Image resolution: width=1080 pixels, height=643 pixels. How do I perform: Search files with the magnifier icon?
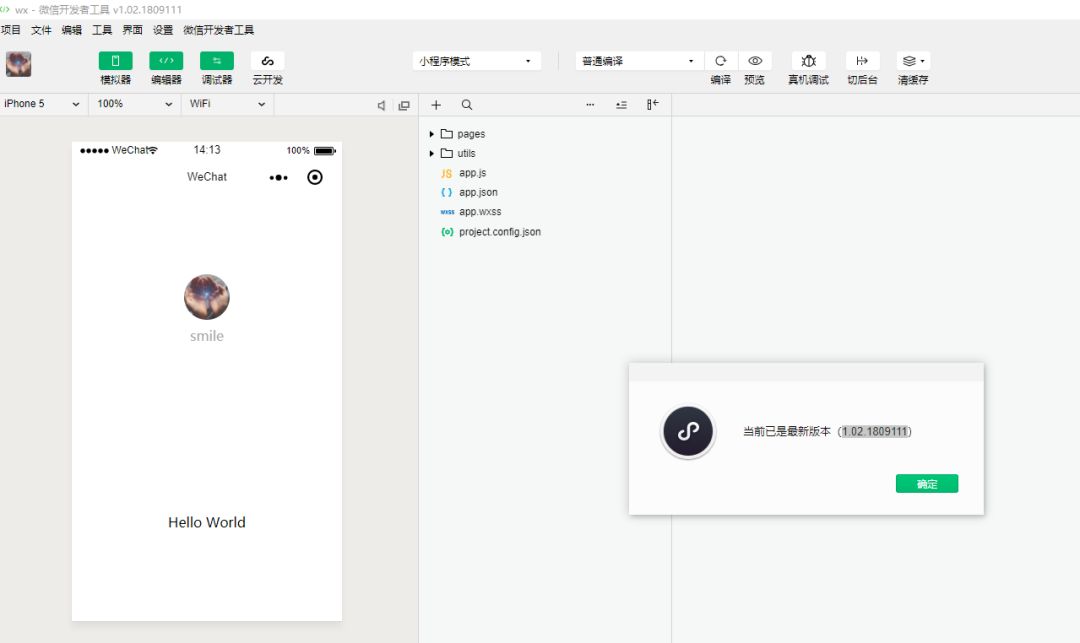pyautogui.click(x=467, y=105)
